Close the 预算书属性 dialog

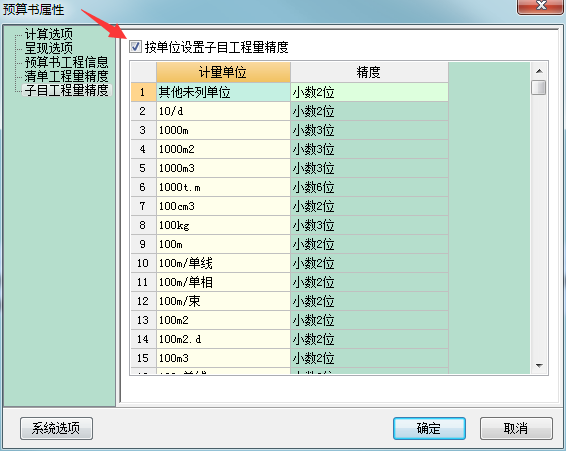coord(540,6)
